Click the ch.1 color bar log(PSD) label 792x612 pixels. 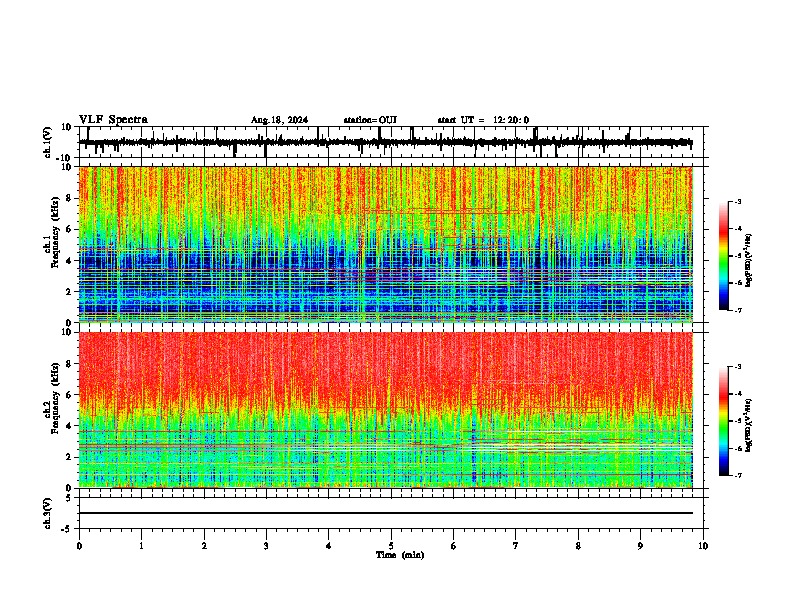click(x=749, y=261)
